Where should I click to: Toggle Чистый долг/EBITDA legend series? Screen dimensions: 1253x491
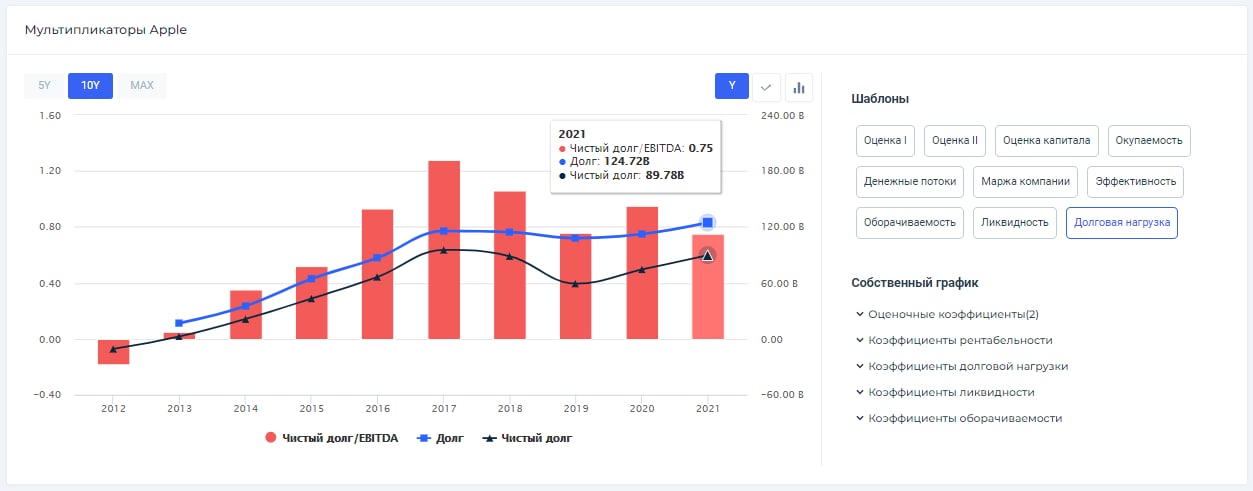[332, 438]
